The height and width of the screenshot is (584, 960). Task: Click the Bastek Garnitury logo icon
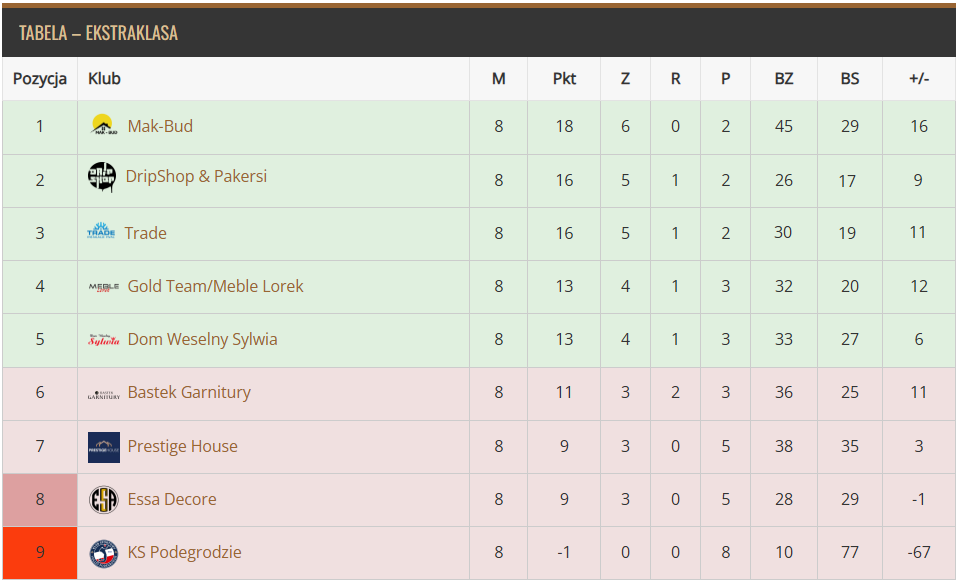click(104, 393)
